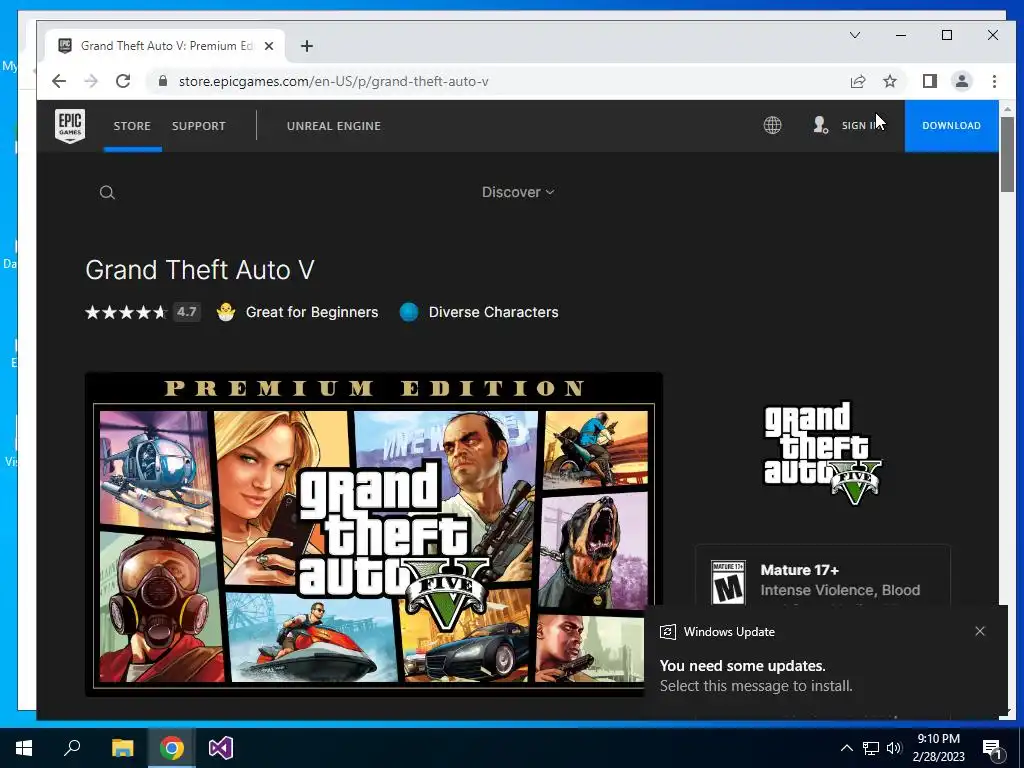Open the Action Center notification icon

[992, 749]
